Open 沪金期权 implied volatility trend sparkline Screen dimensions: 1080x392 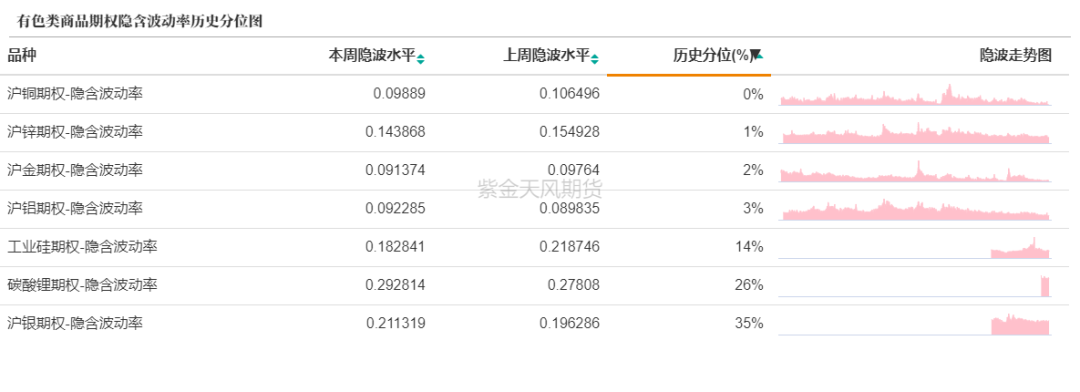click(915, 171)
